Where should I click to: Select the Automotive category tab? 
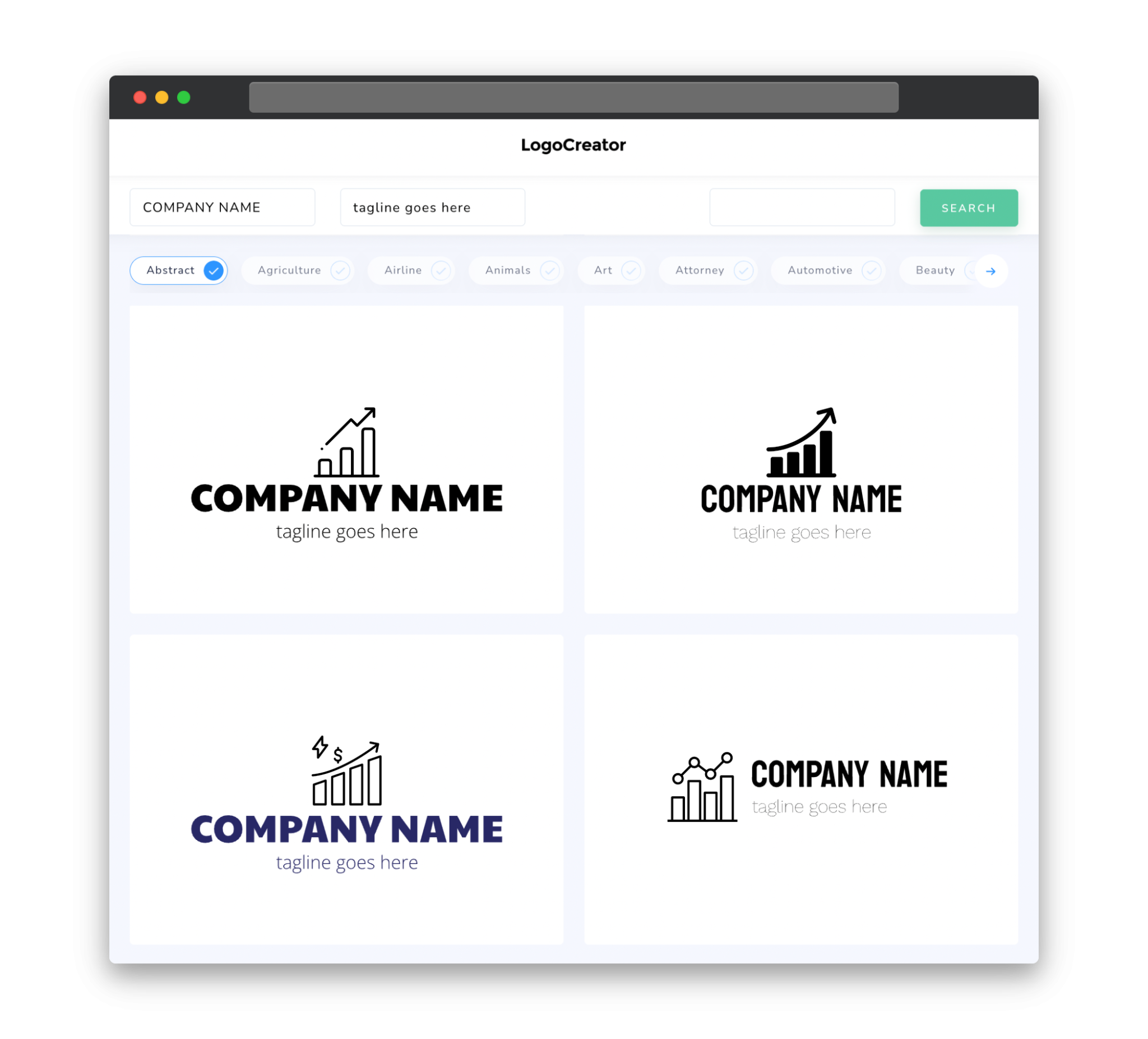(x=820, y=270)
